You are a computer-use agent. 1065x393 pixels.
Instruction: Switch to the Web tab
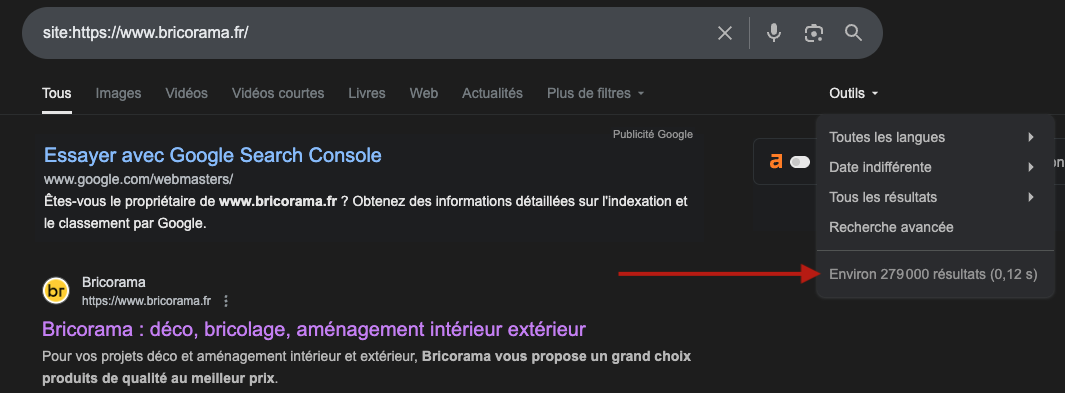click(424, 94)
